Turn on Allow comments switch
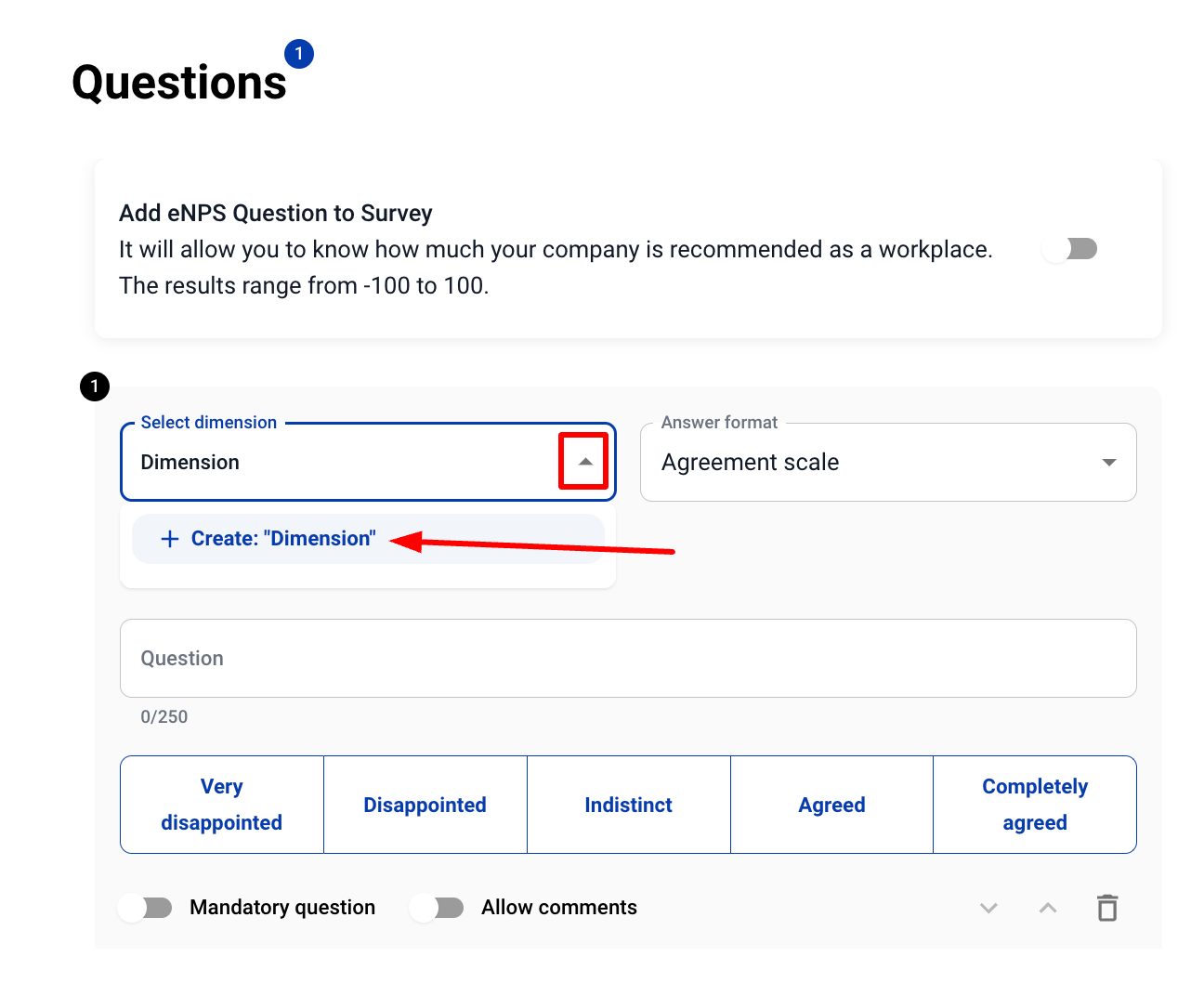This screenshot has width=1204, height=996. point(438,908)
